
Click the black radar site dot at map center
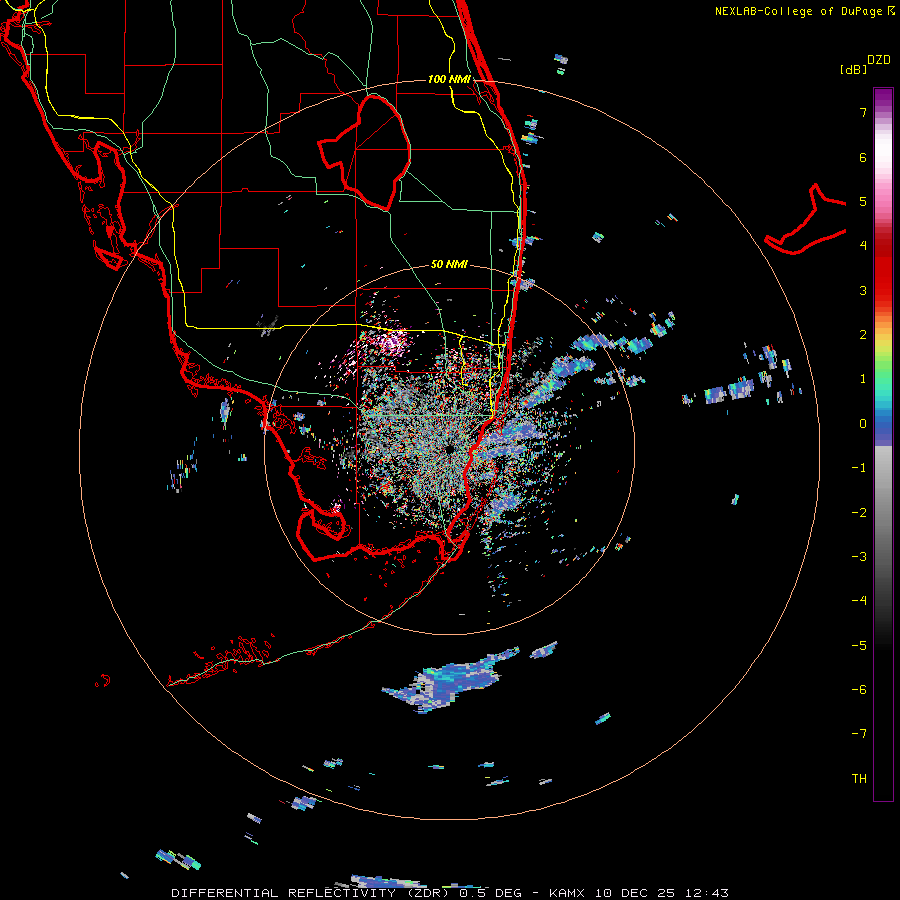point(449,449)
